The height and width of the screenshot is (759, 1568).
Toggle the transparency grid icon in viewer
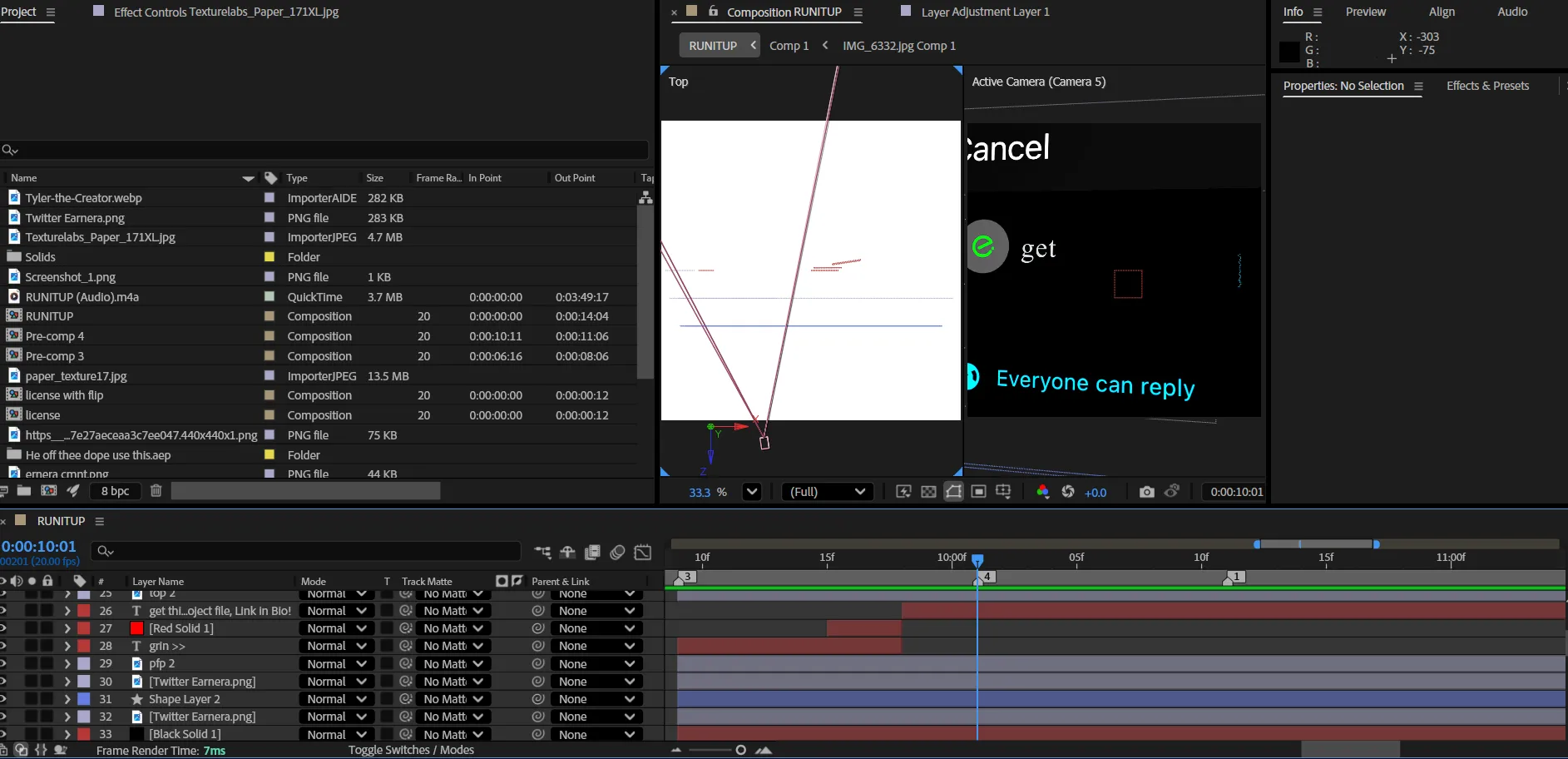pyautogui.click(x=928, y=492)
